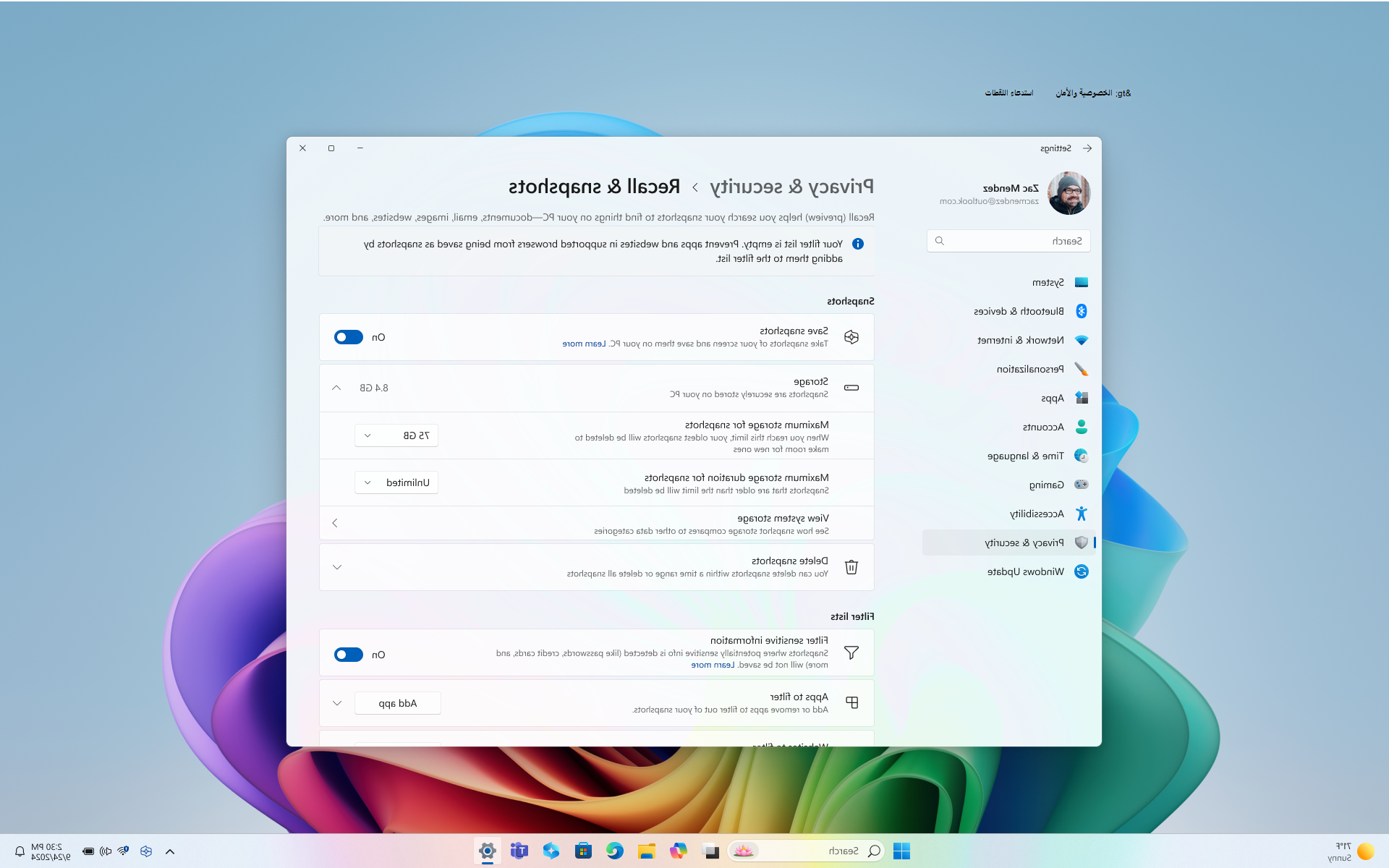Image resolution: width=1389 pixels, height=868 pixels.
Task: Click the funnel icon for Filter sensitive information
Action: (851, 652)
